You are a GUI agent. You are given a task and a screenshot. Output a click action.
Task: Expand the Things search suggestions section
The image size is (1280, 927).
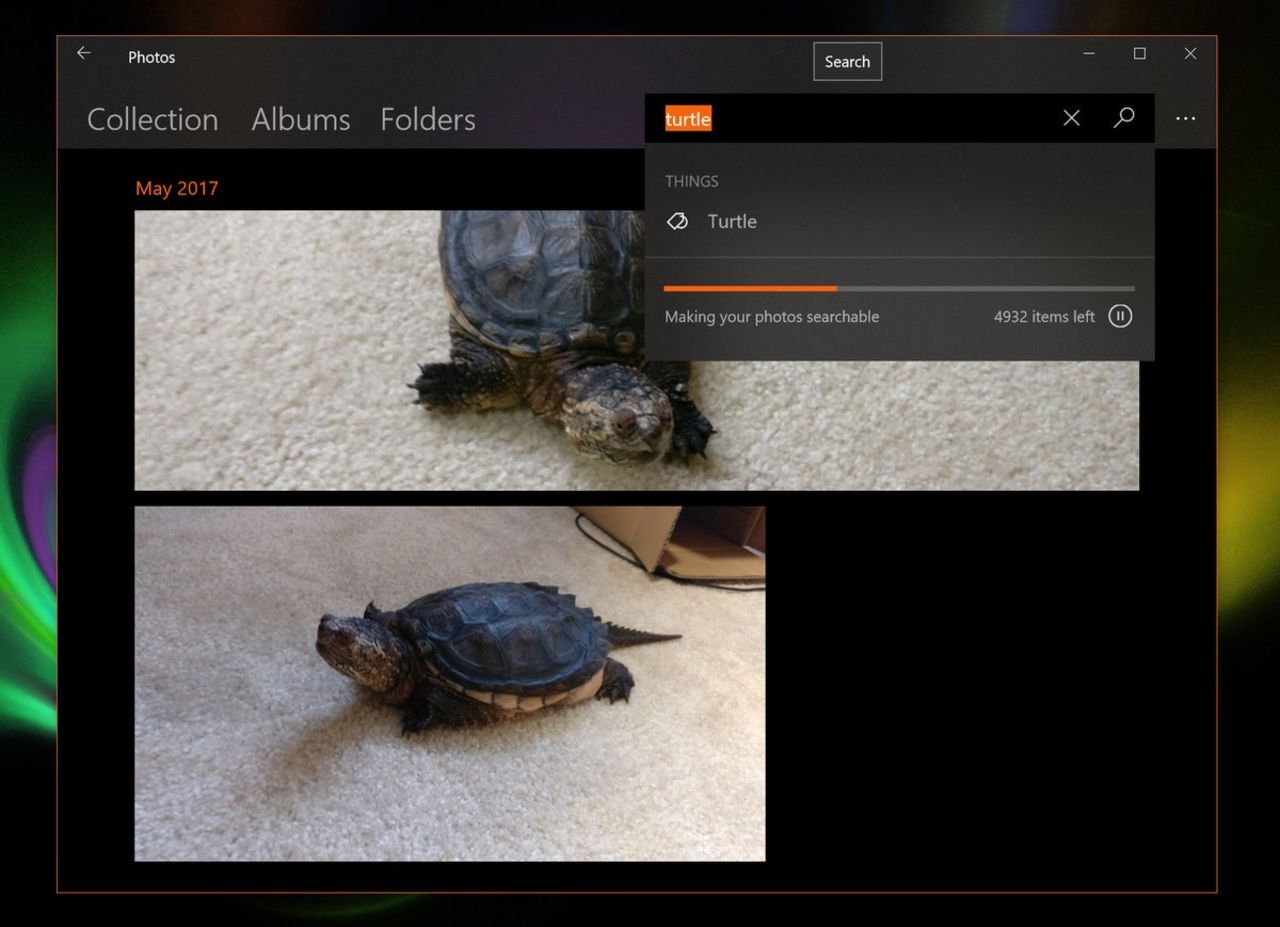[692, 181]
